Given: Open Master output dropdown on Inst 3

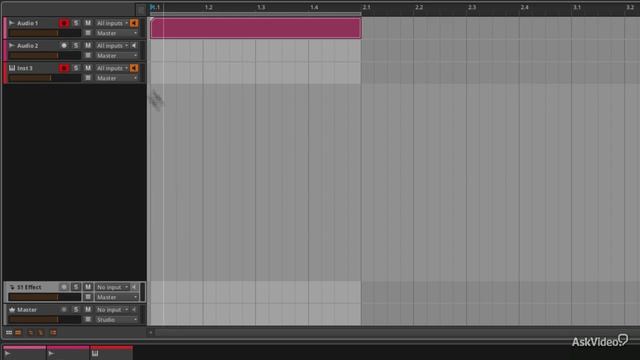Looking at the screenshot, I should point(117,78).
